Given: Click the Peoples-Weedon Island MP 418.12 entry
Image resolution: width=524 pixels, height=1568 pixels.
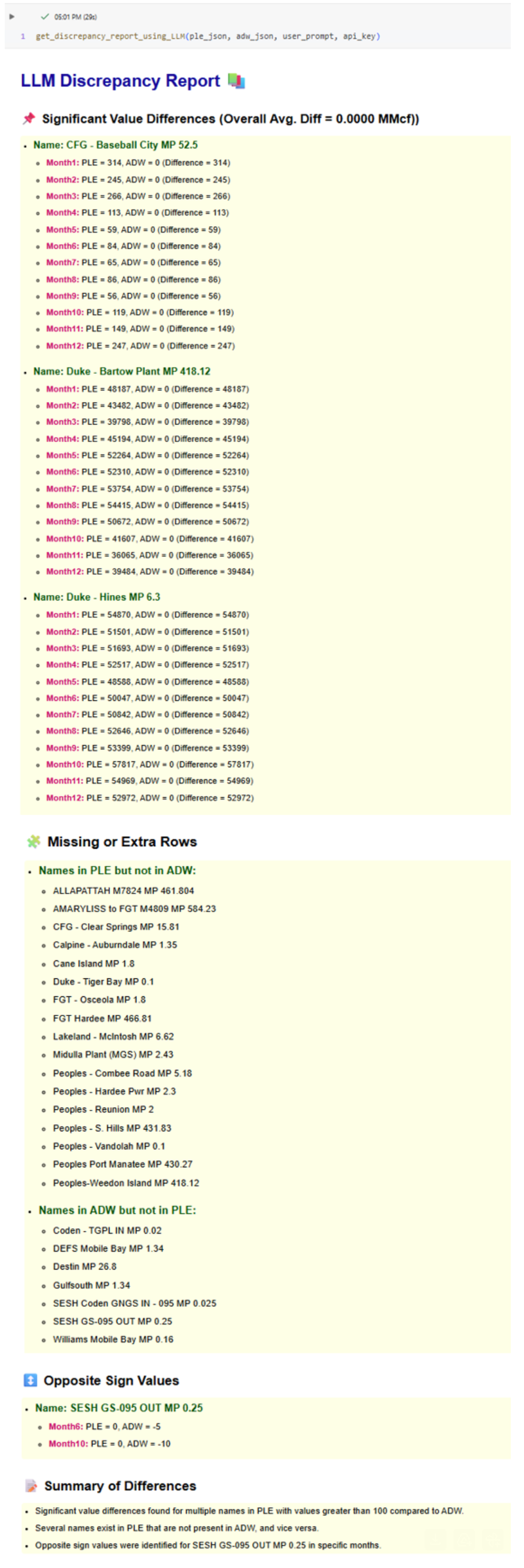Looking at the screenshot, I should pyautogui.click(x=126, y=1182).
